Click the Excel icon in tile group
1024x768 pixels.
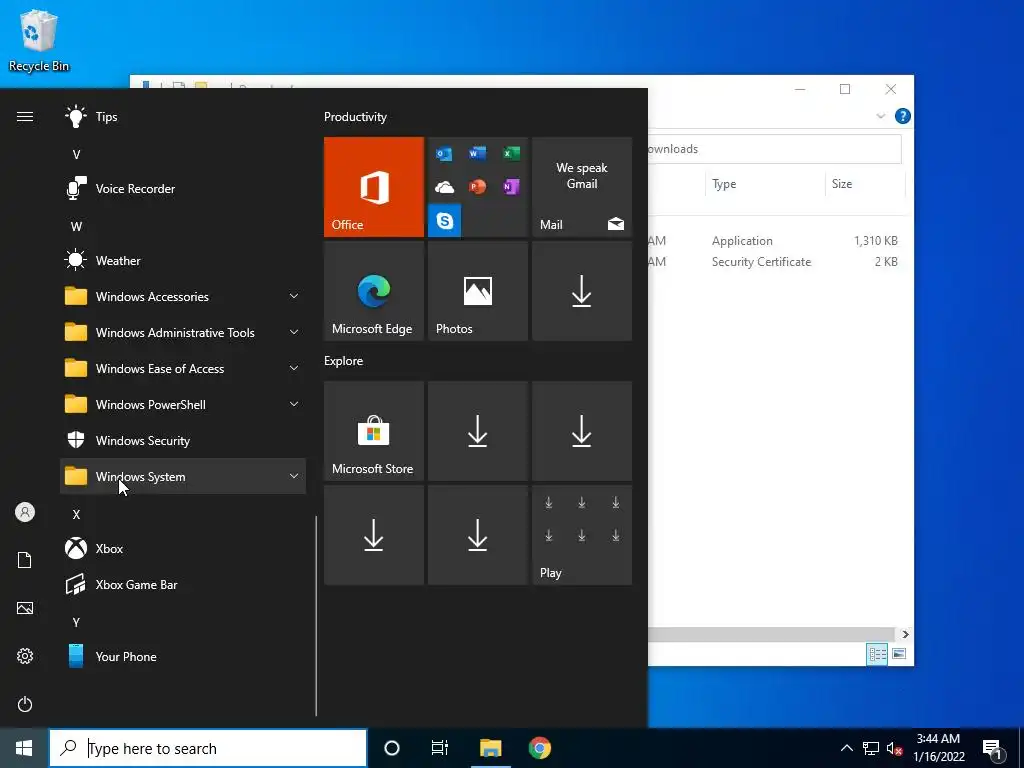pos(511,153)
